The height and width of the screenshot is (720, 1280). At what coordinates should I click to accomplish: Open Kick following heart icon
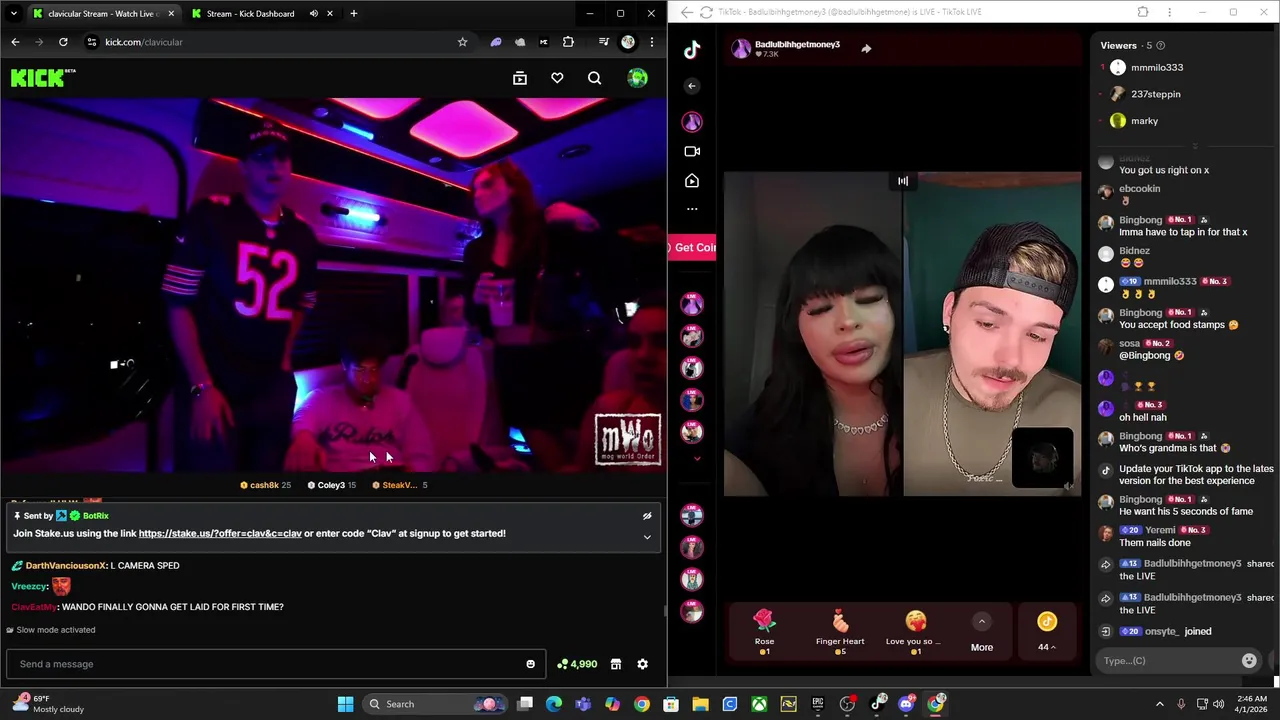(557, 78)
